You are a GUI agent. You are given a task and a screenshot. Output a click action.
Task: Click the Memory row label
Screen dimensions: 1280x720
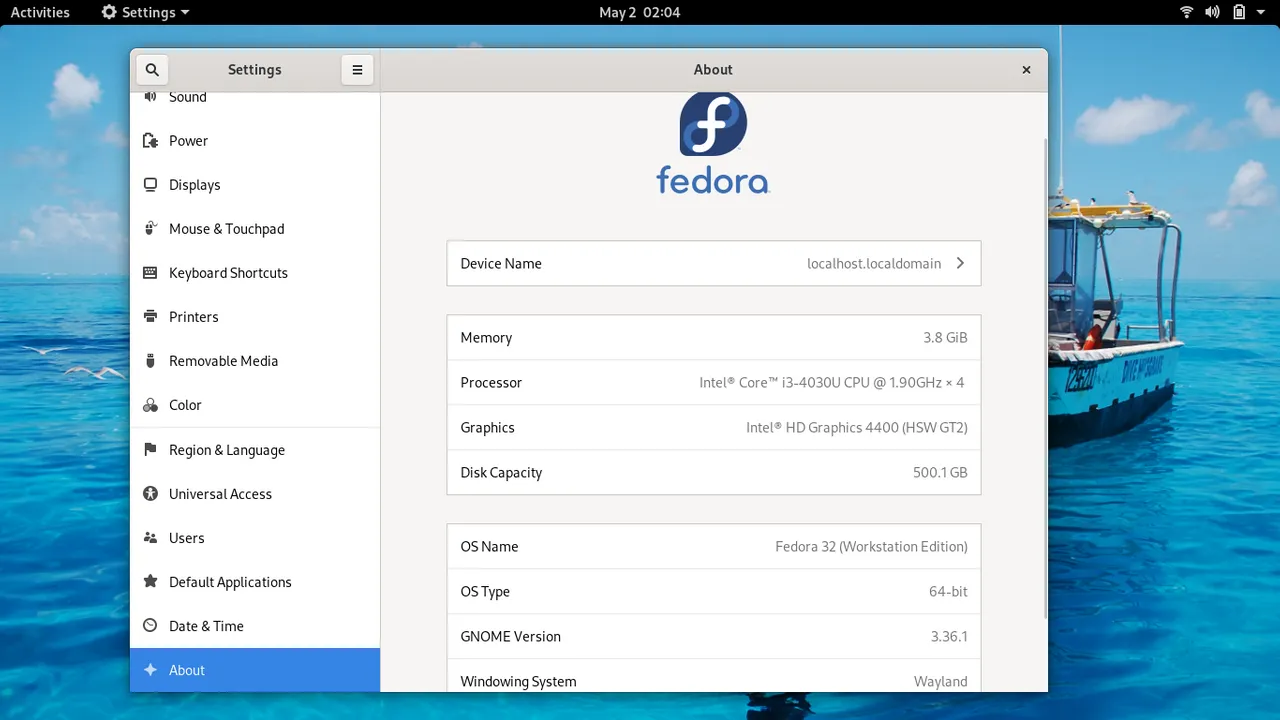(486, 338)
